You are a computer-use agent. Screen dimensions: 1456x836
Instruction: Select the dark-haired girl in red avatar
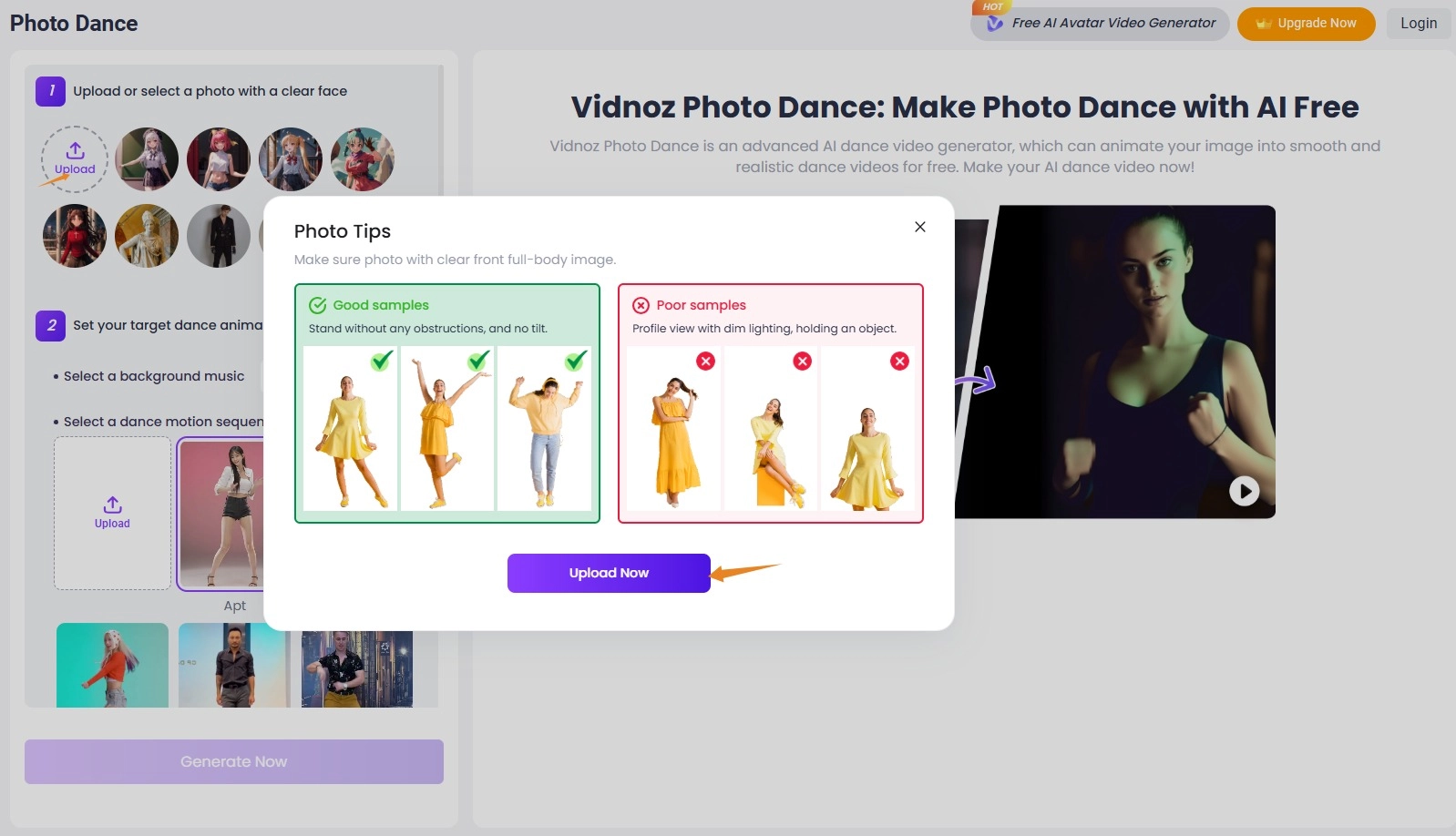click(x=75, y=236)
